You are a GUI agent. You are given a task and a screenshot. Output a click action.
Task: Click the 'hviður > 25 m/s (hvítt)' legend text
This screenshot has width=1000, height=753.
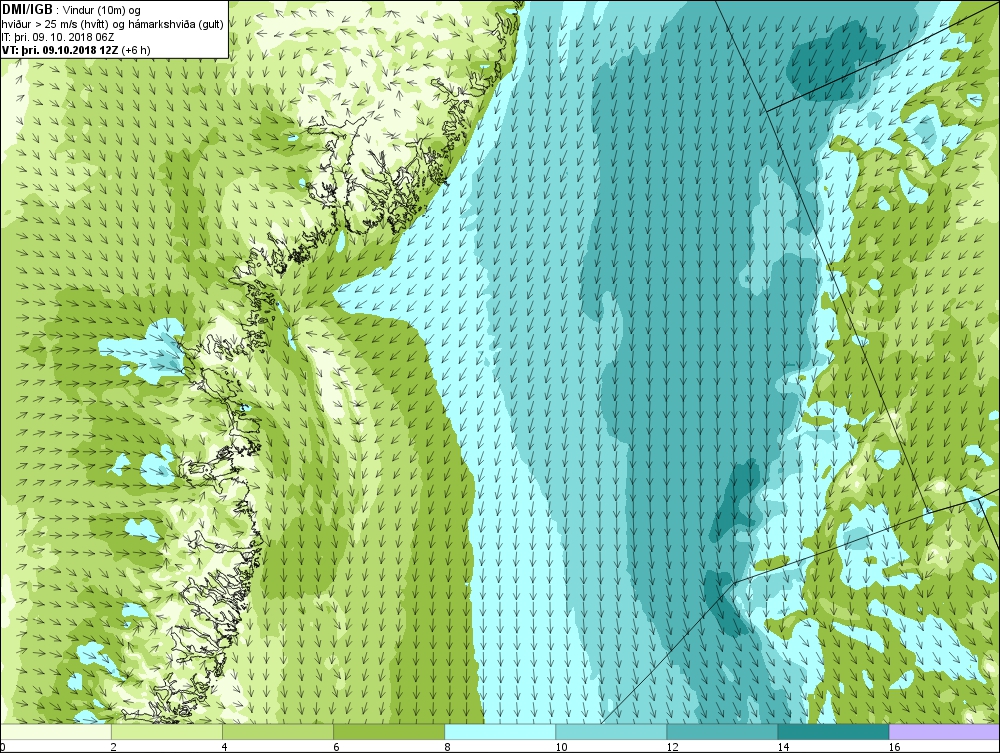[55, 24]
